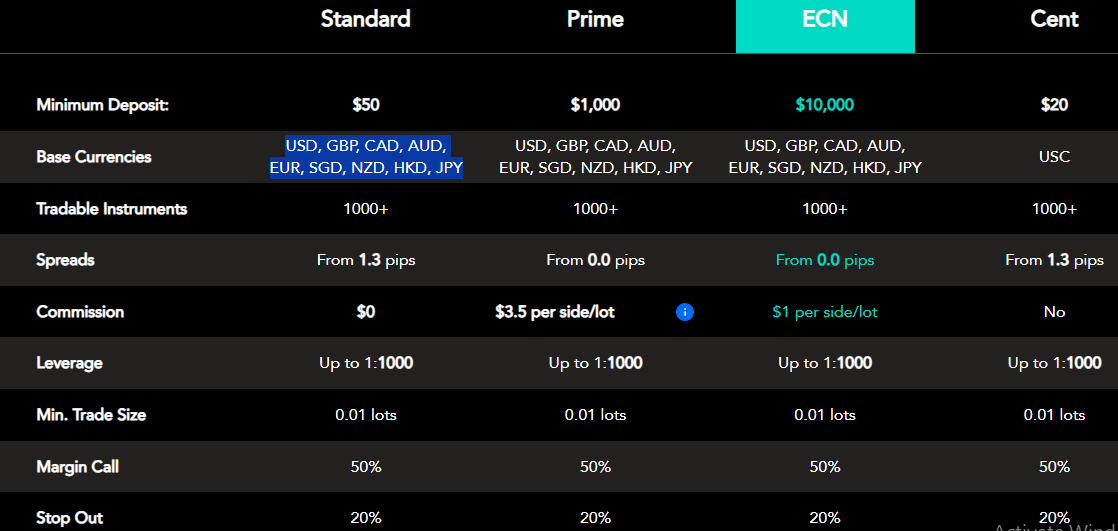Click the Tradable Instruments row label
1118x531 pixels.
(111, 209)
